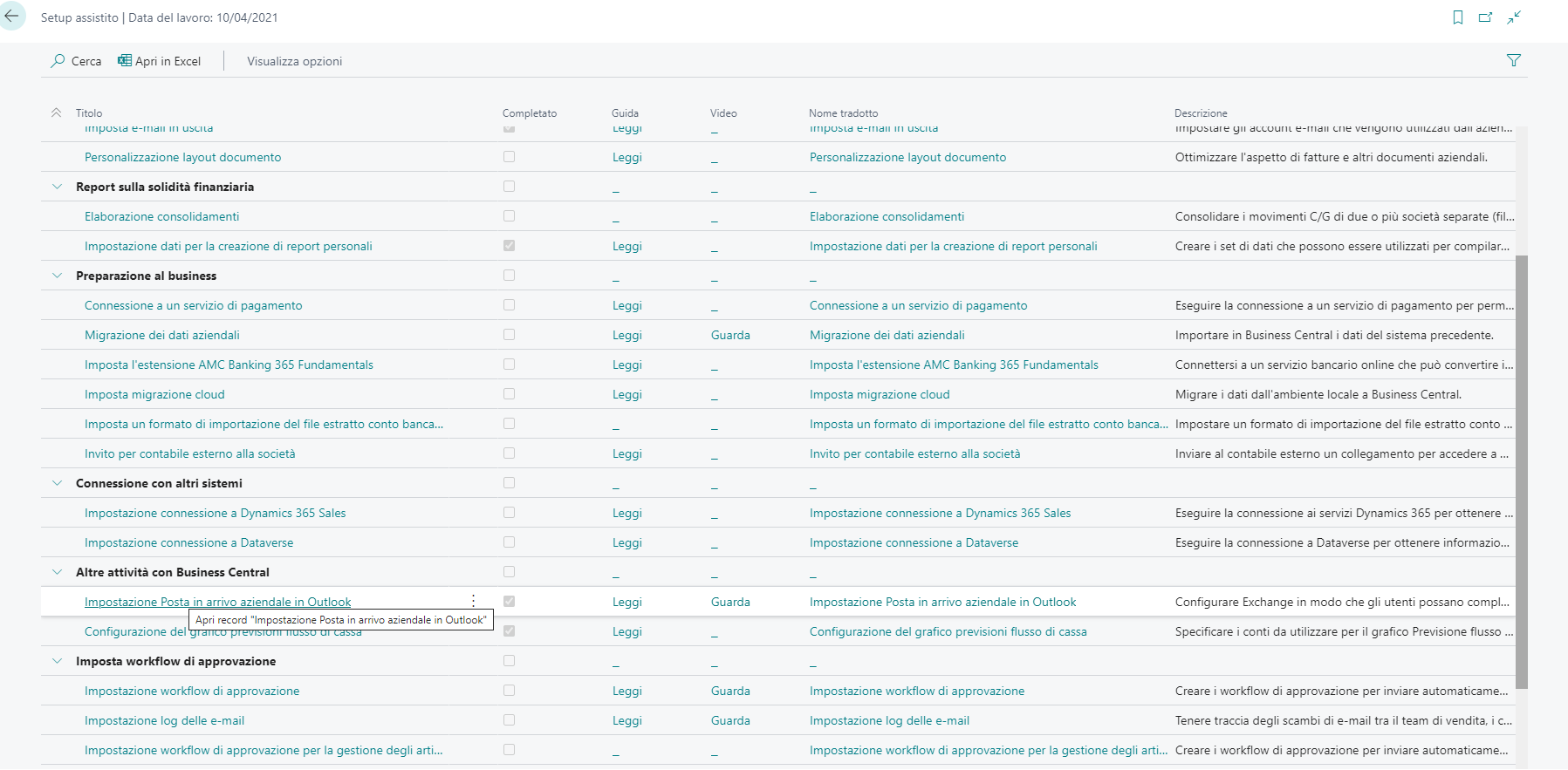Click Leggi for Connessione a un servizio di pagamento

coord(627,305)
